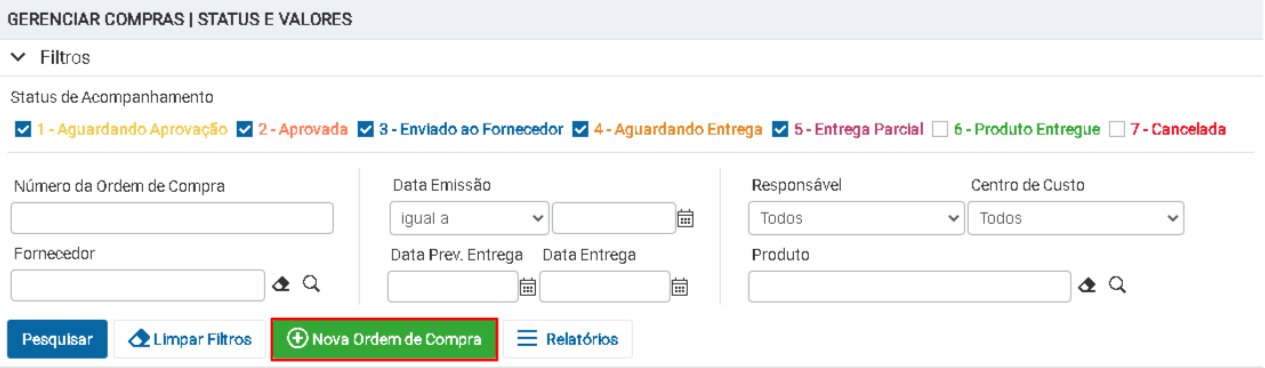Clear the Produto field with eraser icon

tap(1089, 286)
